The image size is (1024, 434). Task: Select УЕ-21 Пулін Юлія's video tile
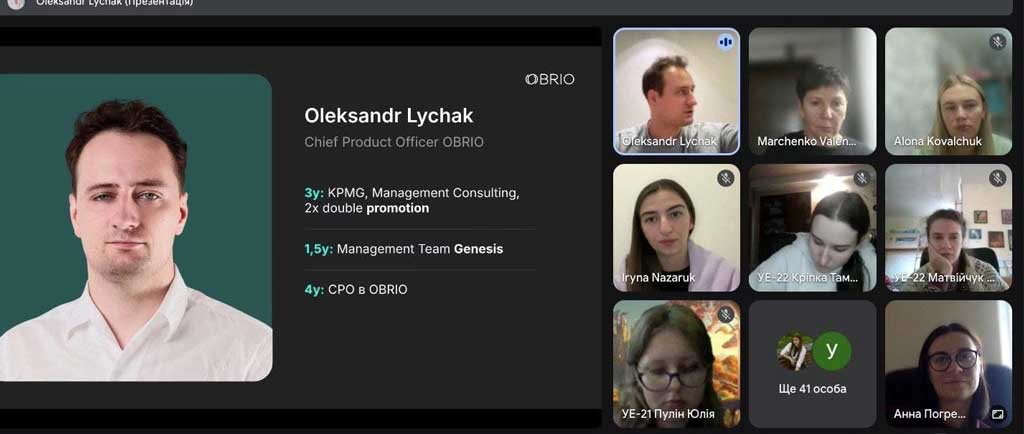[x=677, y=364]
